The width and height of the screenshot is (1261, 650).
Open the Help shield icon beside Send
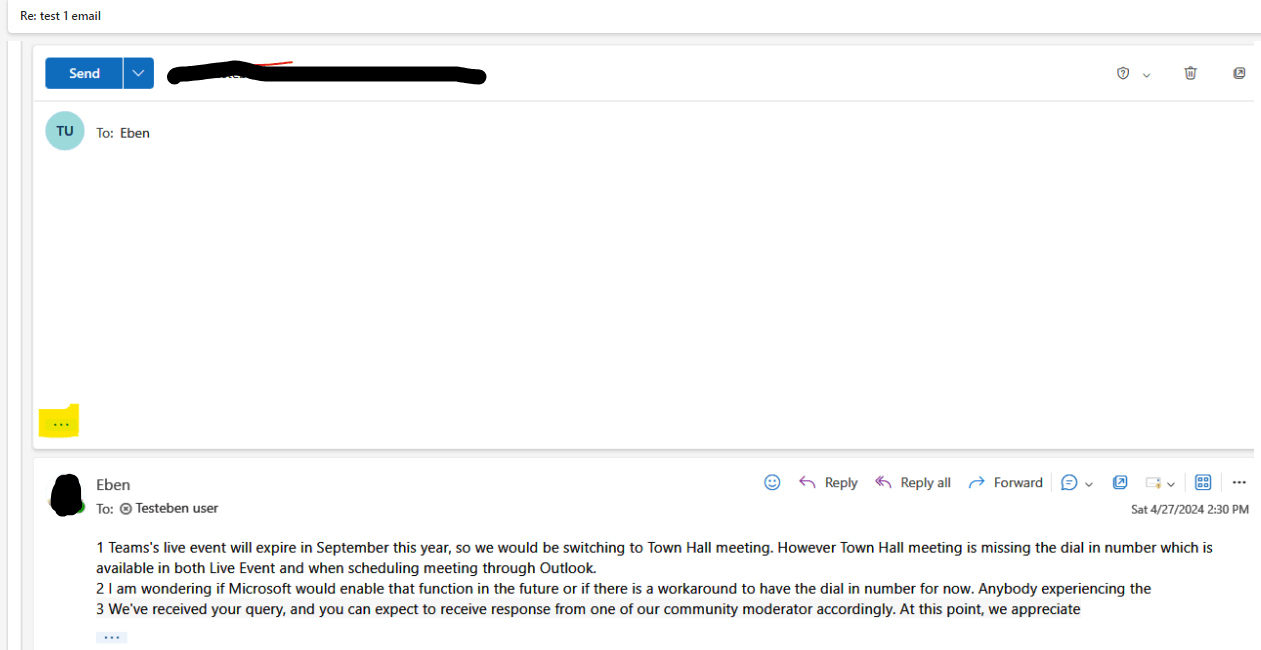1122,73
